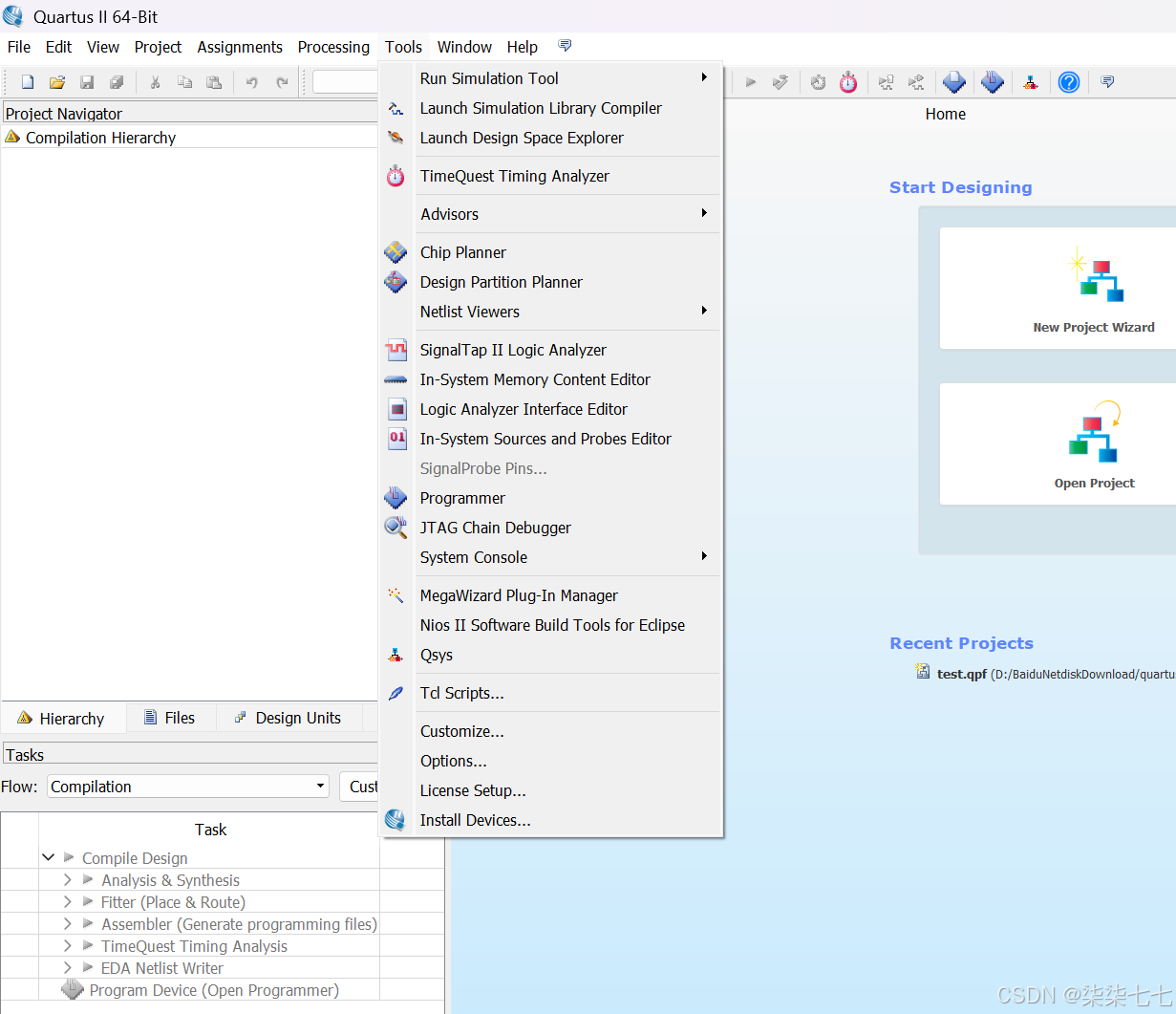Choose License Setup... menu entry

pyautogui.click(x=551, y=790)
